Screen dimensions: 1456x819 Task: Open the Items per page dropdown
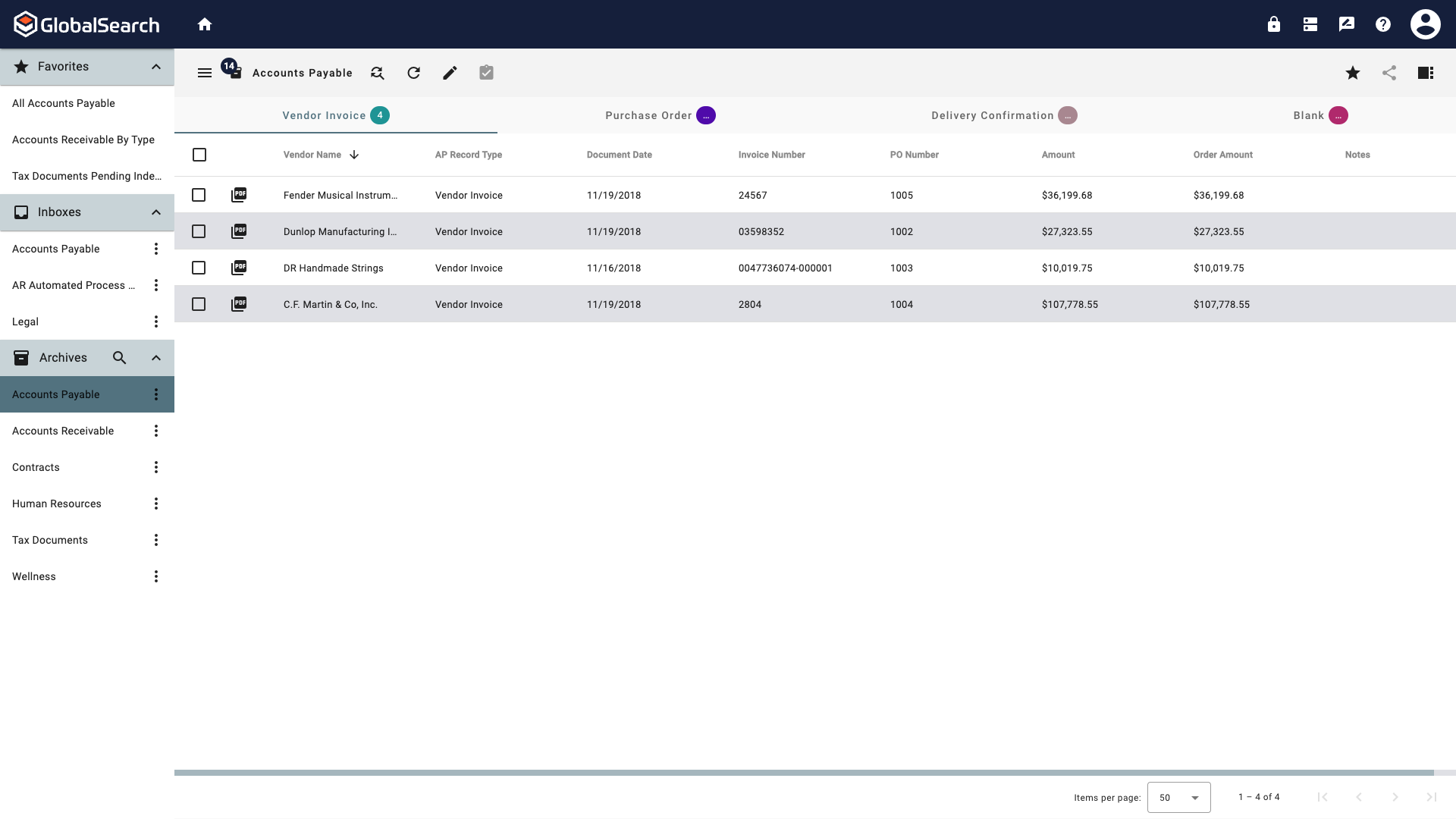(1178, 797)
